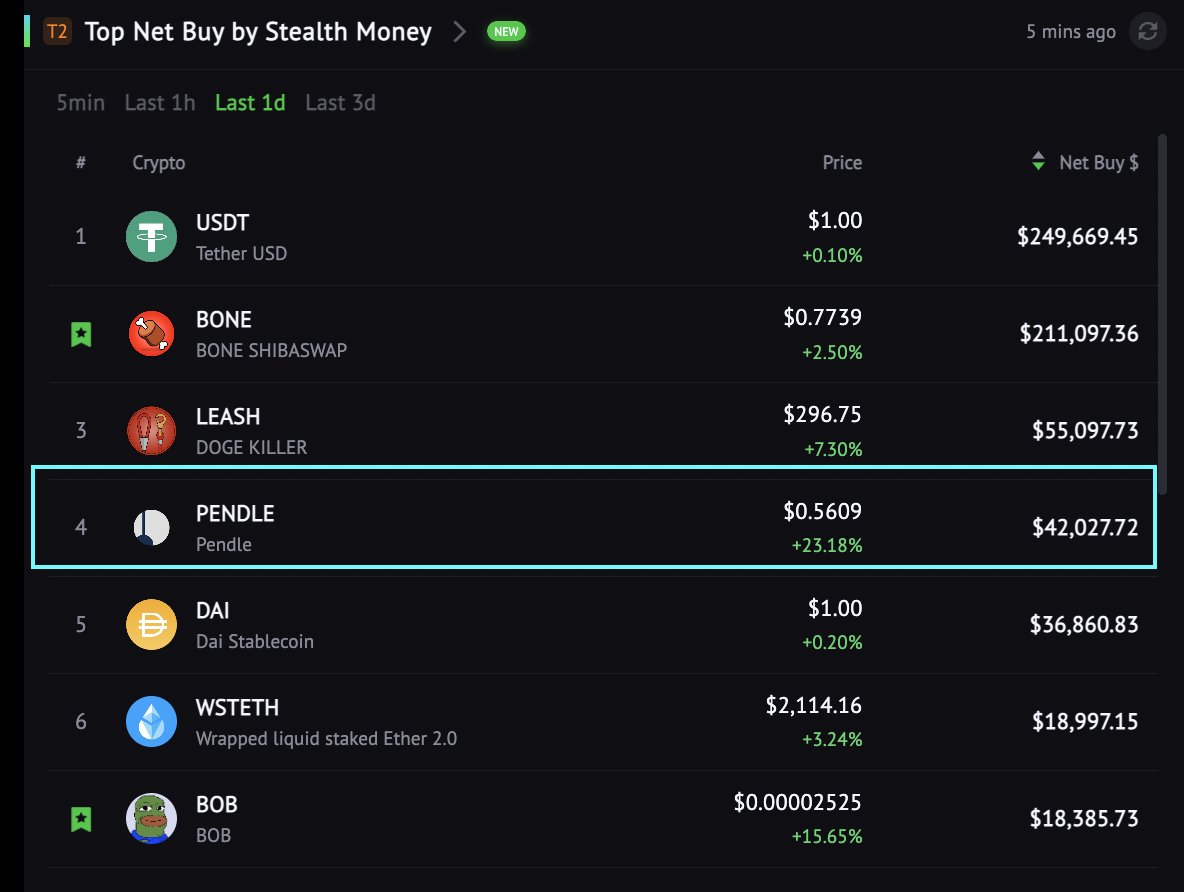Enable ascending sort on Net Buy column
This screenshot has width=1184, height=892.
tap(1038, 157)
